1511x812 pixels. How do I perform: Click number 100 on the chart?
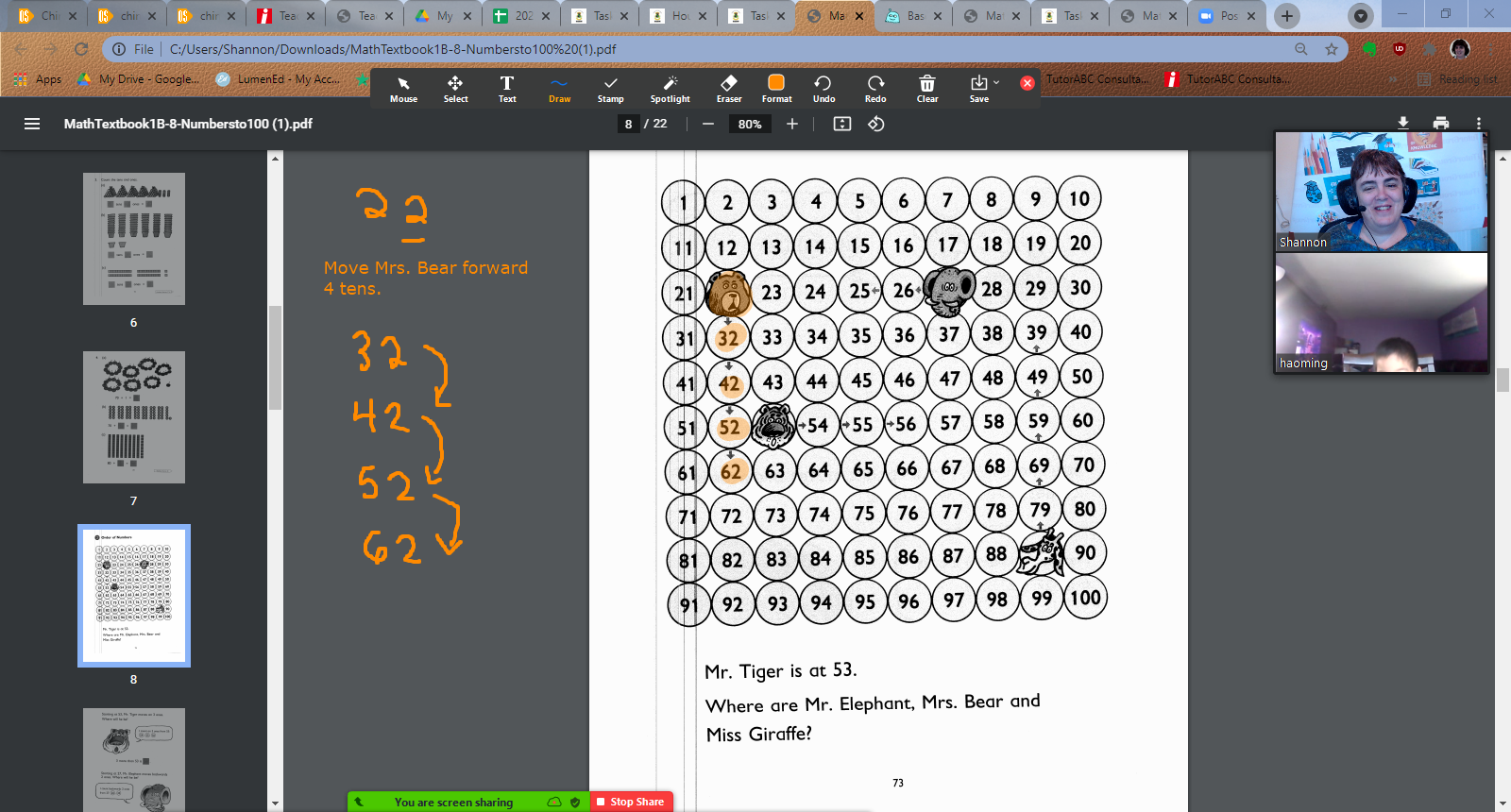[x=1085, y=598]
